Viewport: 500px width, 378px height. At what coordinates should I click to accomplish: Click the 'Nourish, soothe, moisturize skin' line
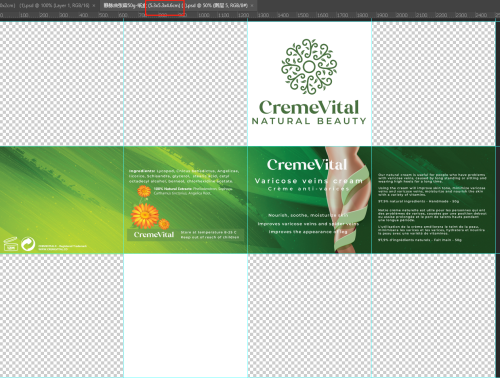click(308, 215)
